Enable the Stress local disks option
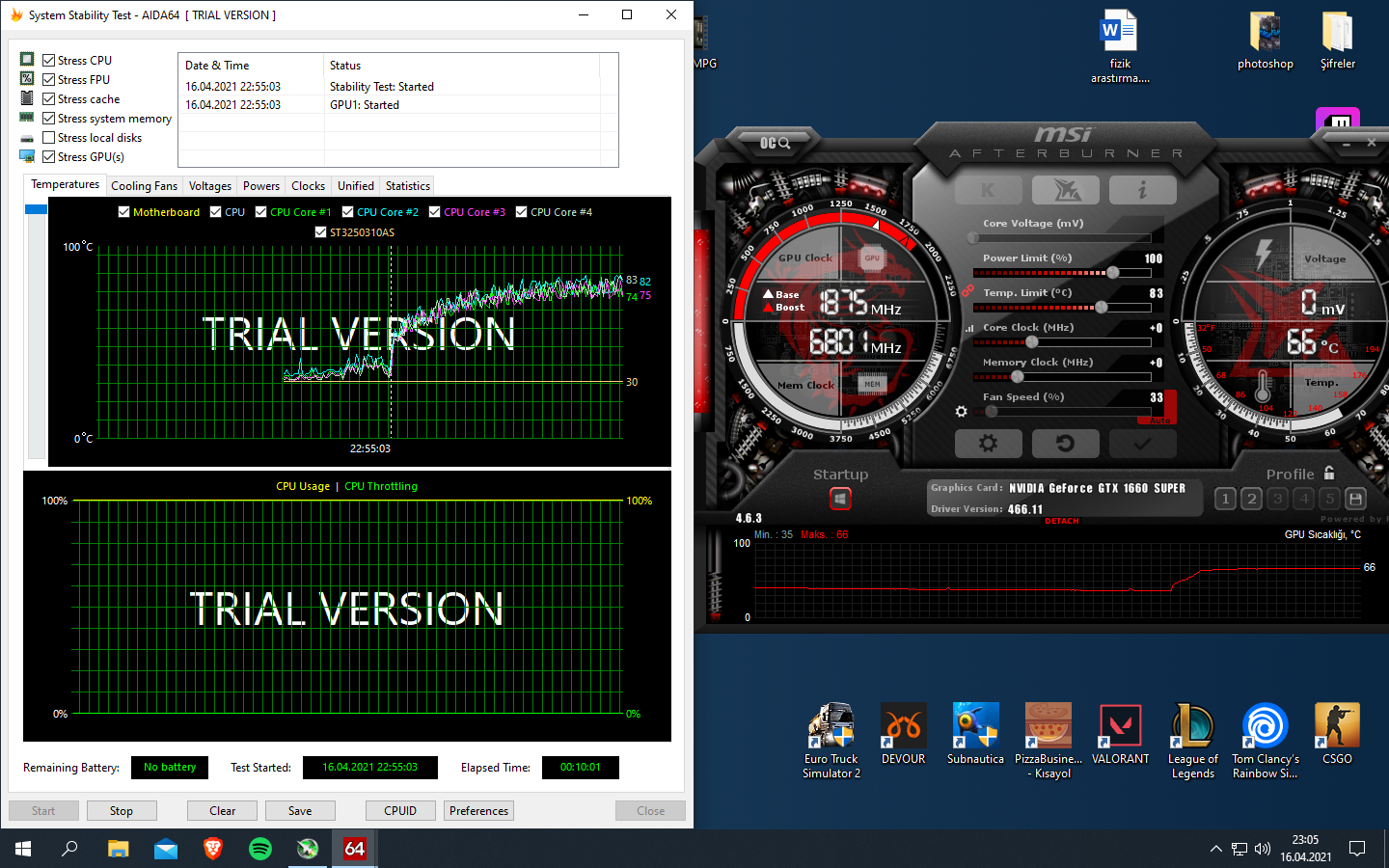The width and height of the screenshot is (1389, 868). [x=48, y=137]
